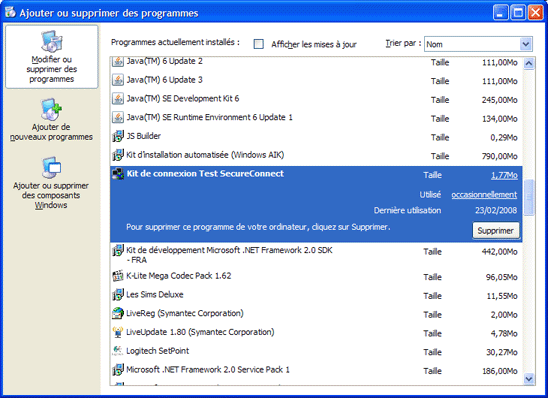This screenshot has width=548, height=398.
Task: Select Java(TM) 6 Update 2 entry
Action: pos(164,61)
